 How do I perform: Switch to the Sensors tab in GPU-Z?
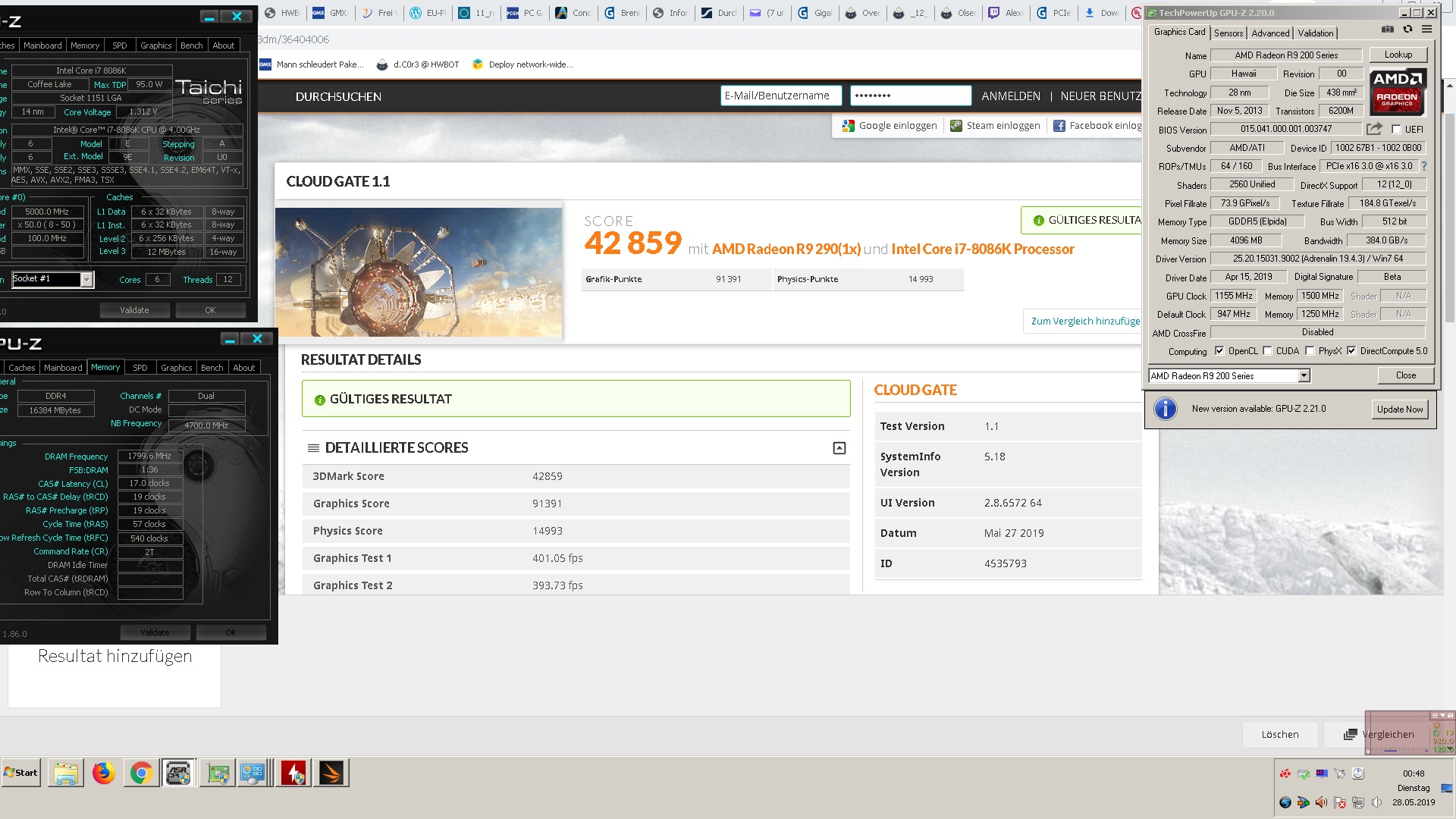coord(1228,33)
